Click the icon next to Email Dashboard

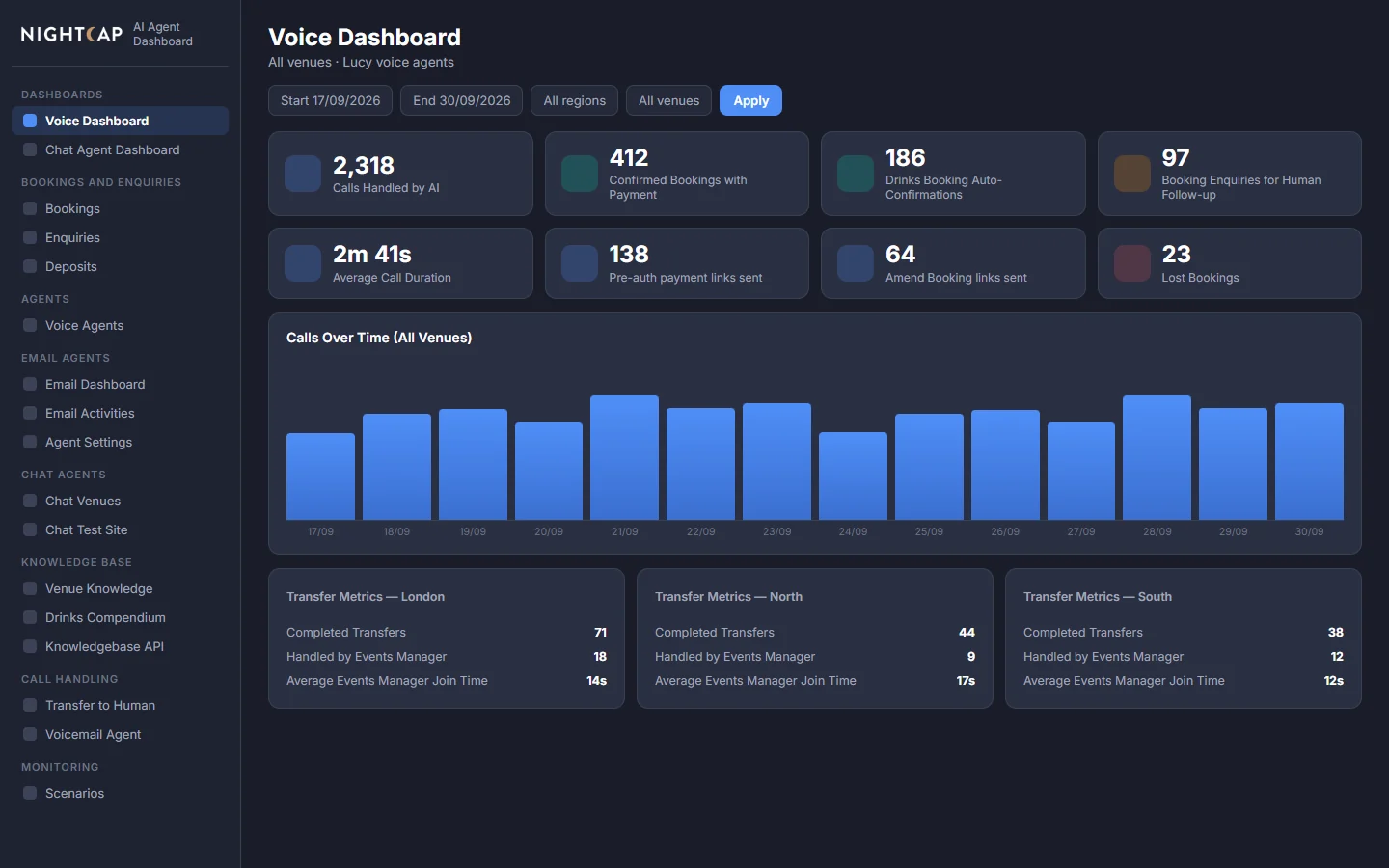30,384
